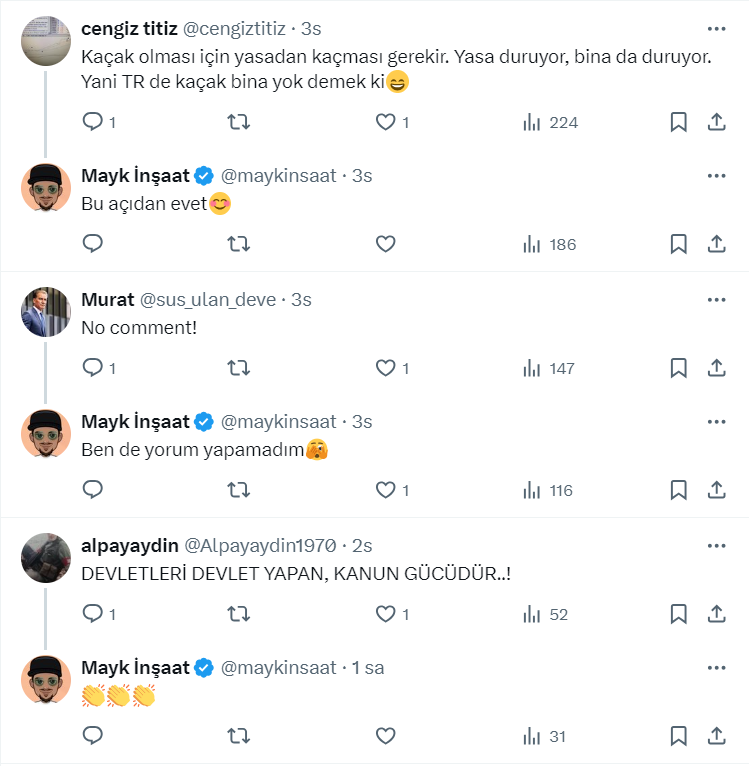Like Mayk İnşaat's 'Bu açıdan evet' reply
The width and height of the screenshot is (749, 766).
(386, 244)
